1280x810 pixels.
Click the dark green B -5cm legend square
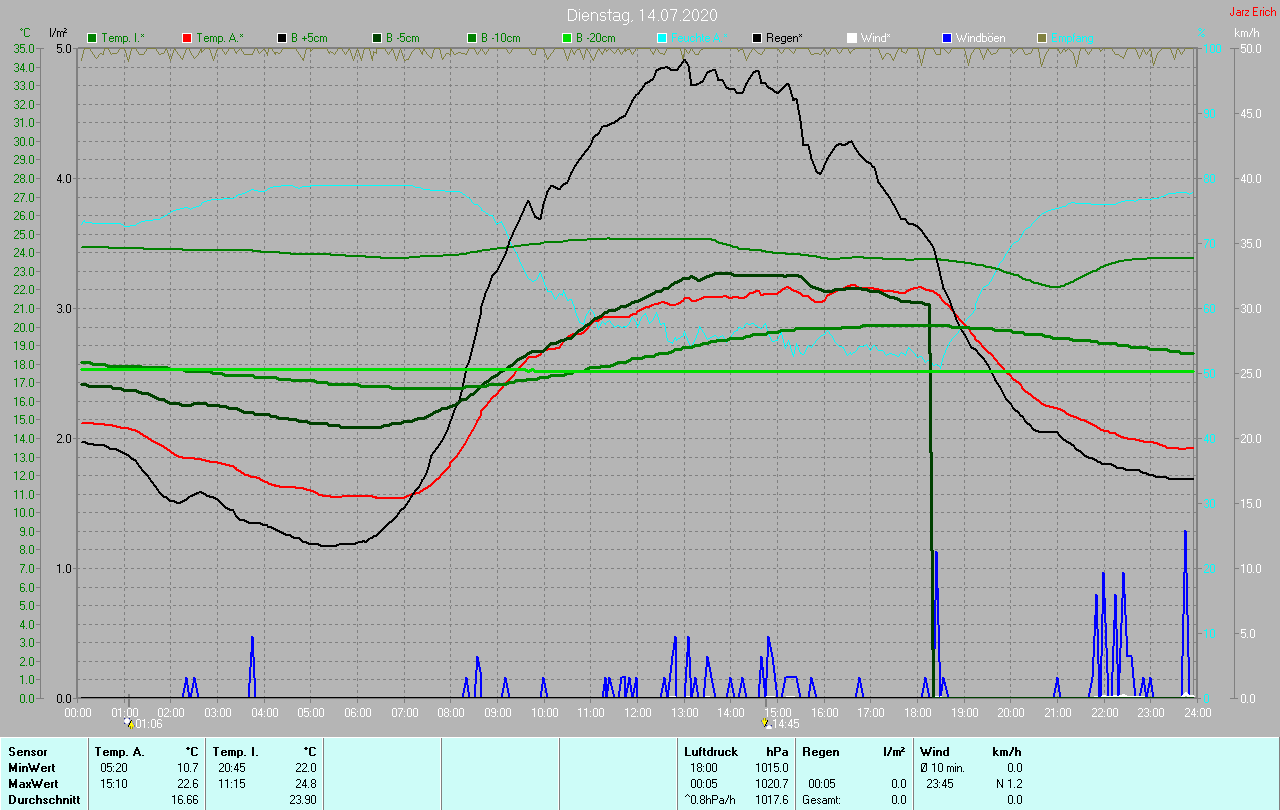tap(378, 38)
